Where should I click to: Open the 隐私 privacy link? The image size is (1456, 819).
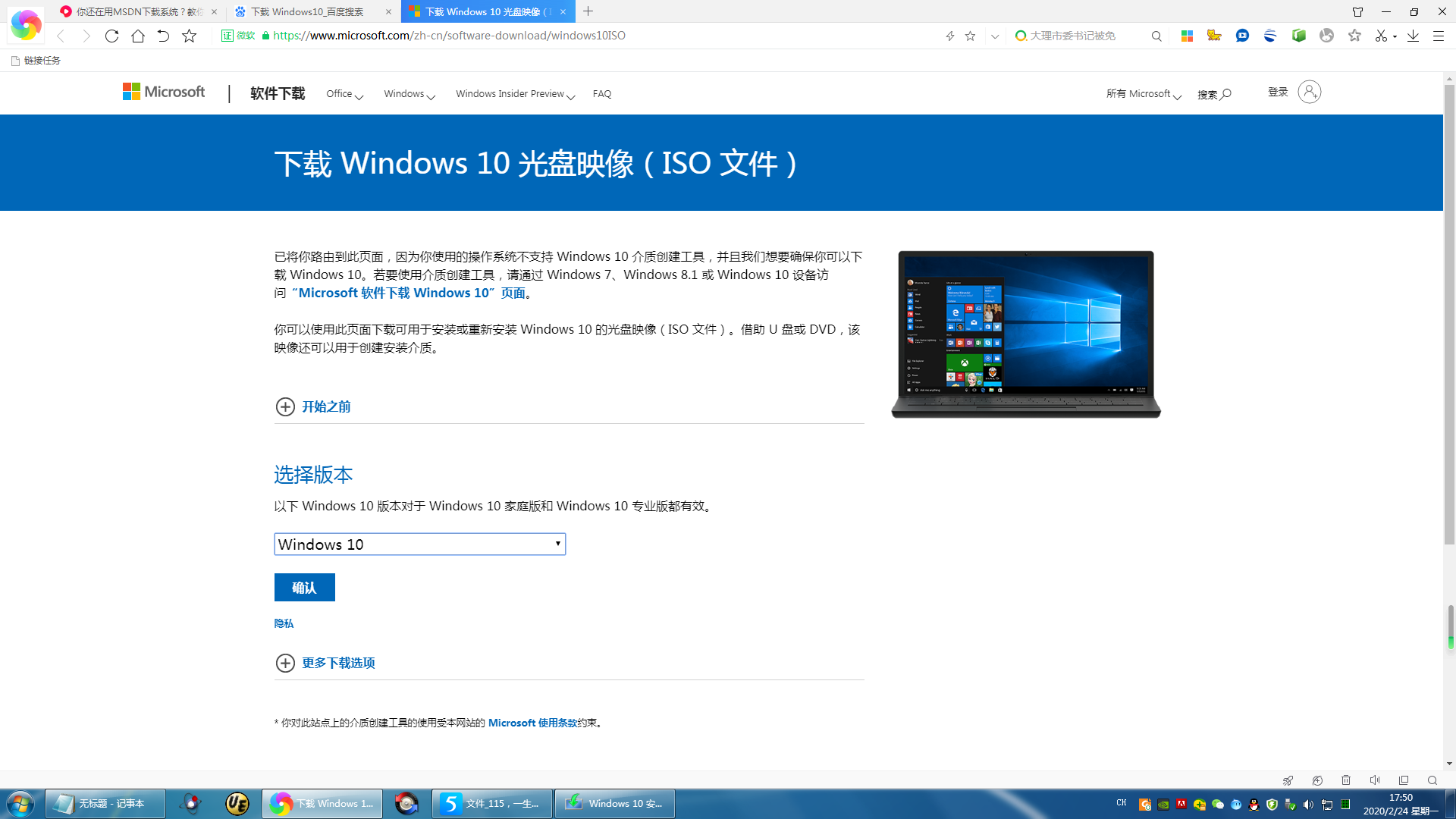point(284,623)
